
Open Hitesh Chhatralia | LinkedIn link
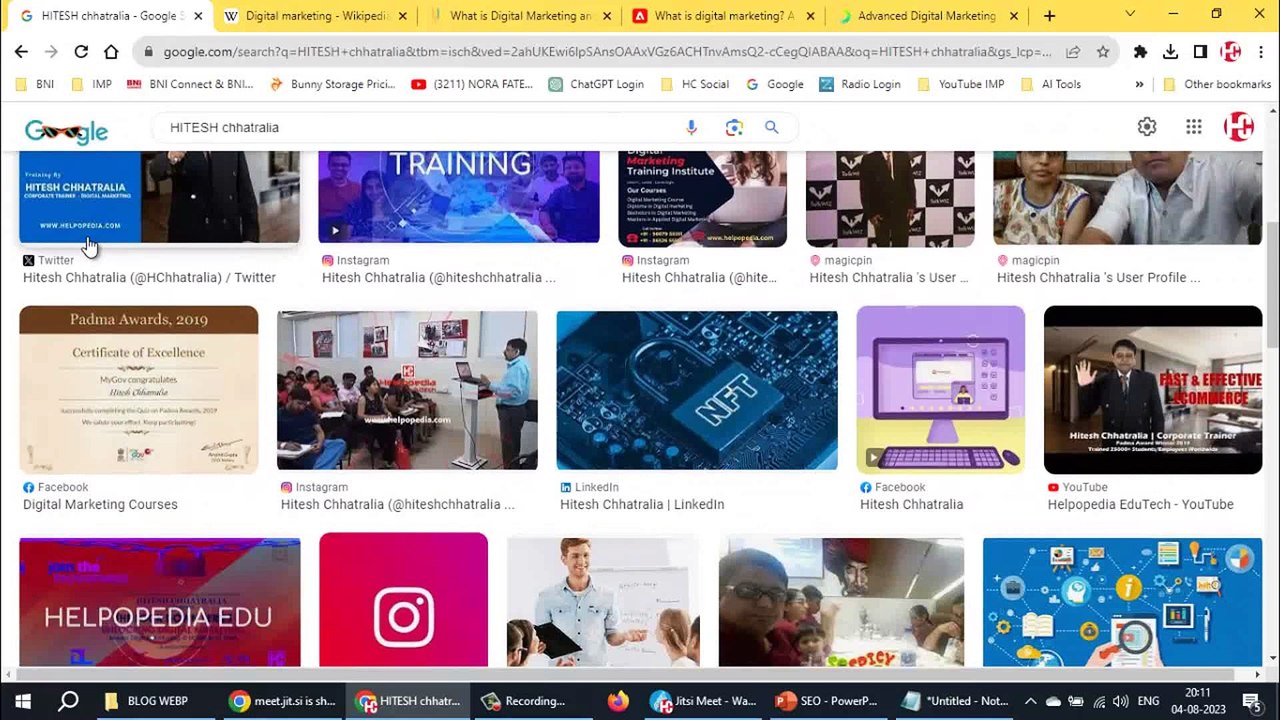[642, 504]
